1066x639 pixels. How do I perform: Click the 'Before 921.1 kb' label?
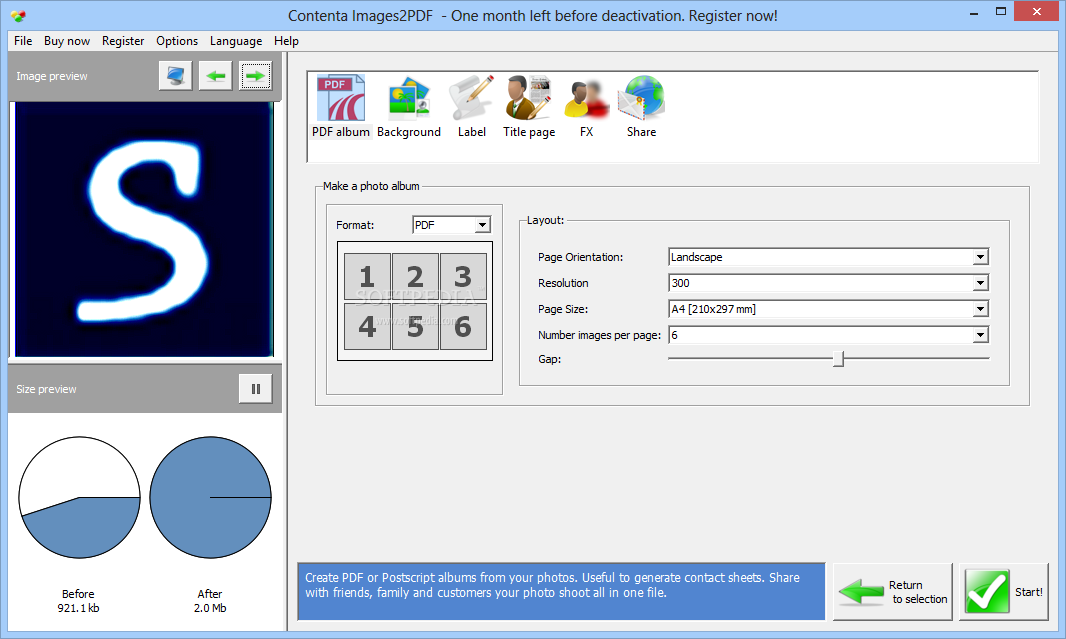coord(78,601)
